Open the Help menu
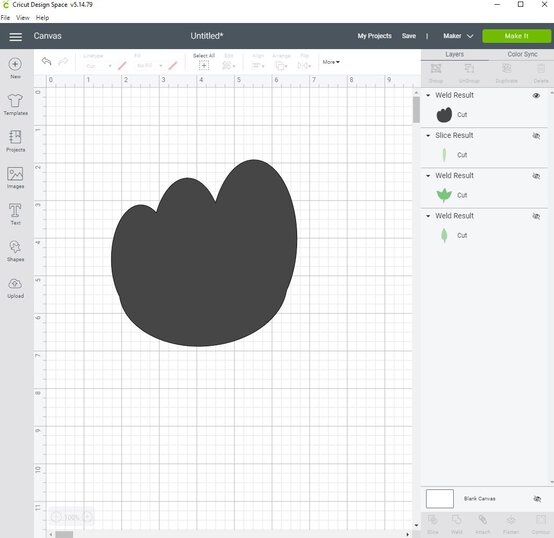This screenshot has height=538, width=554. (x=42, y=18)
